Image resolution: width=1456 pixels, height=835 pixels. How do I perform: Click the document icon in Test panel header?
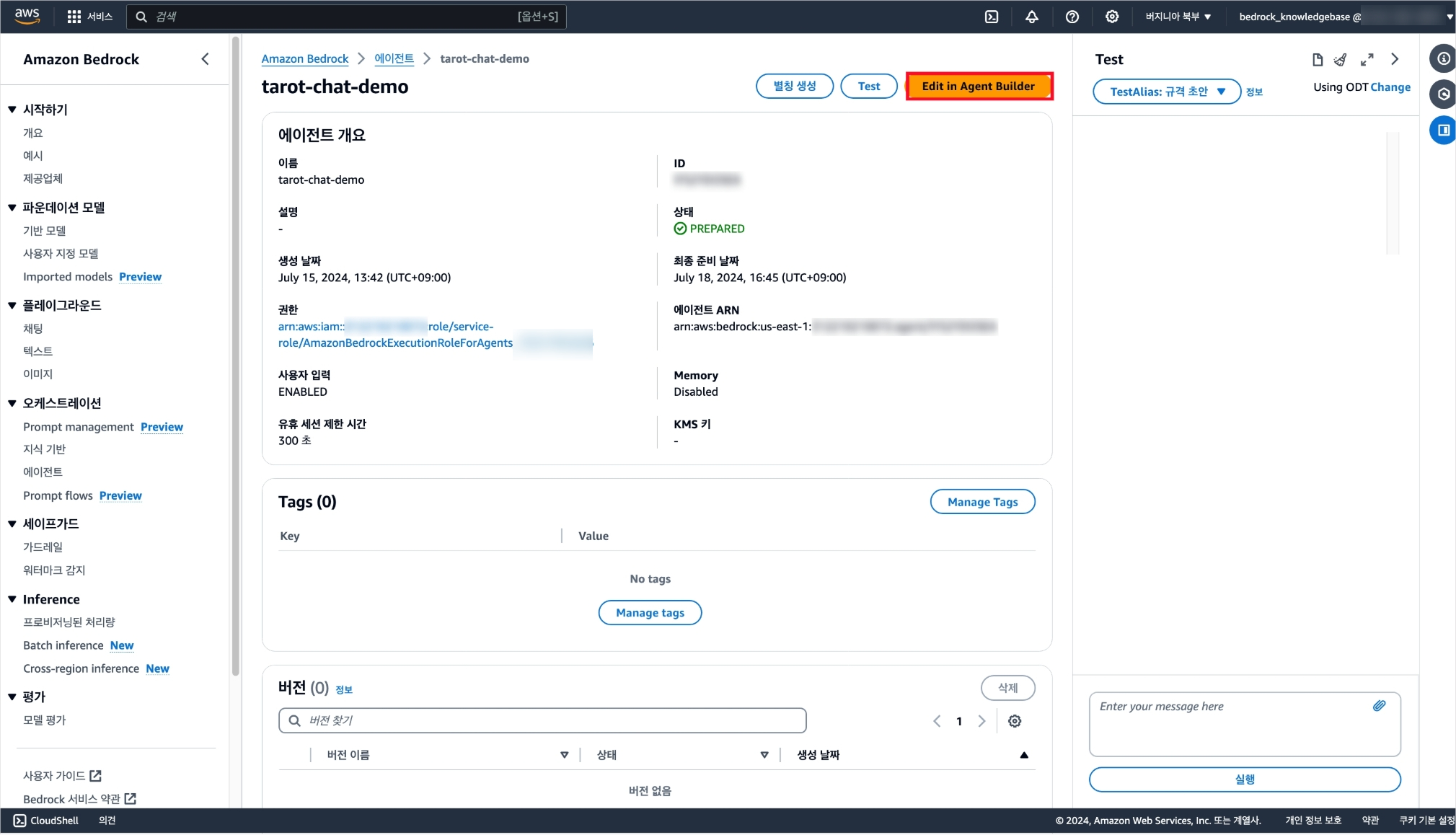coord(1318,60)
